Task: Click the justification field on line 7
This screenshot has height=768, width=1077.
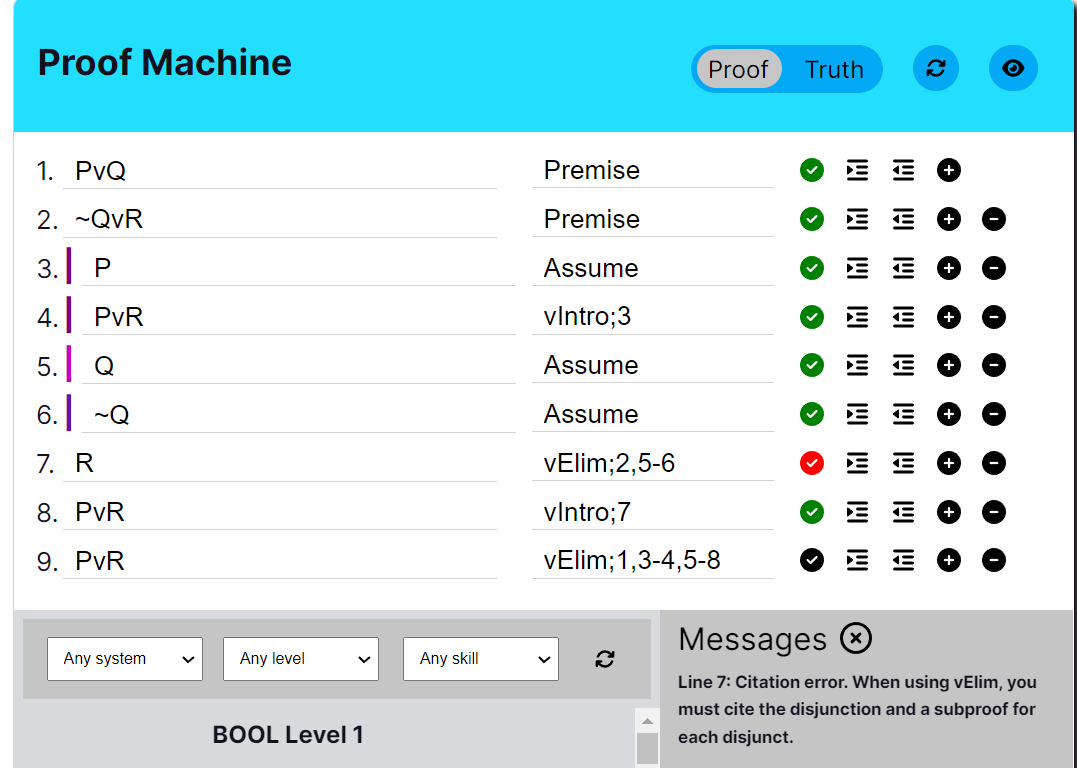Action: pyautogui.click(x=650, y=463)
